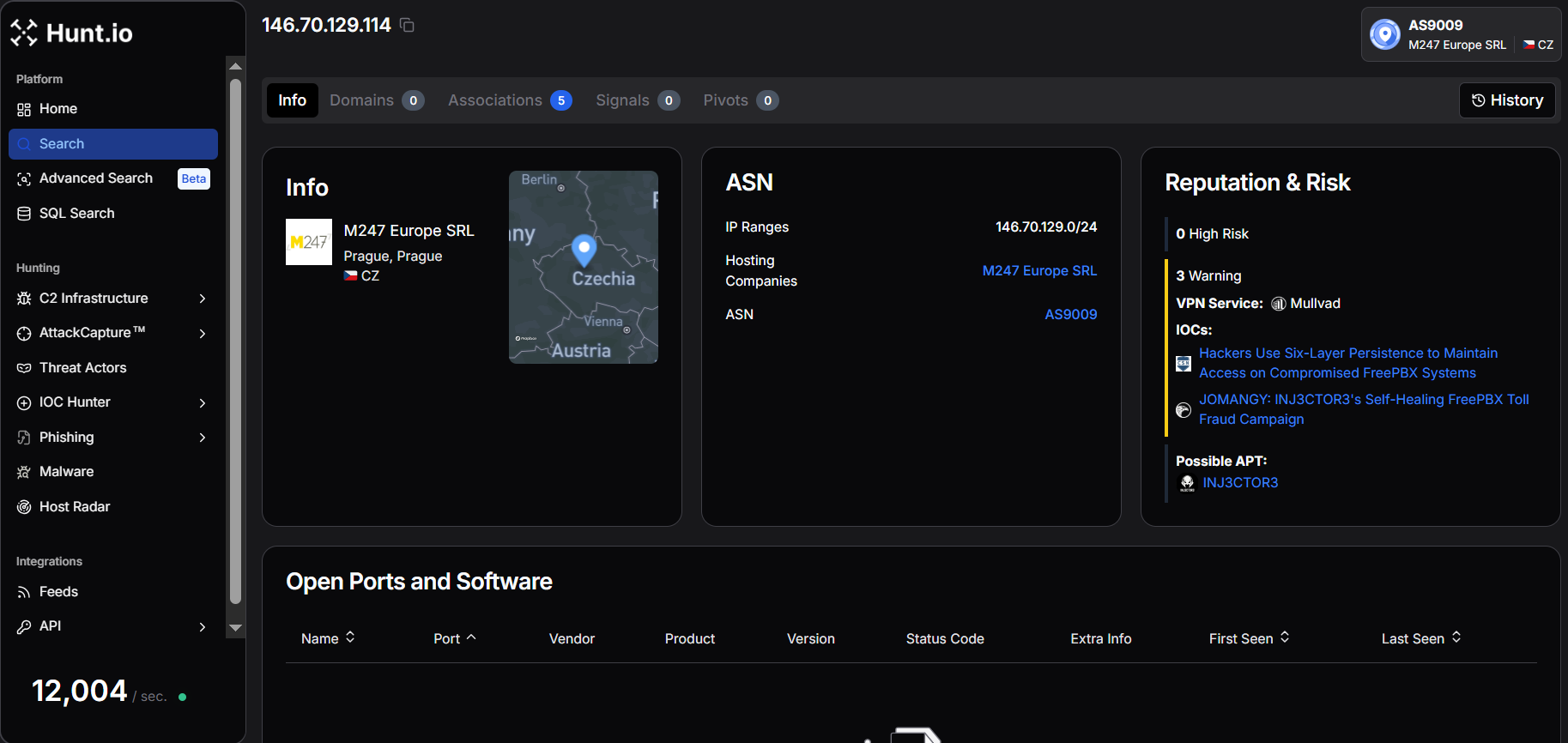Open the Home menu item
1568x743 pixels.
coord(113,109)
